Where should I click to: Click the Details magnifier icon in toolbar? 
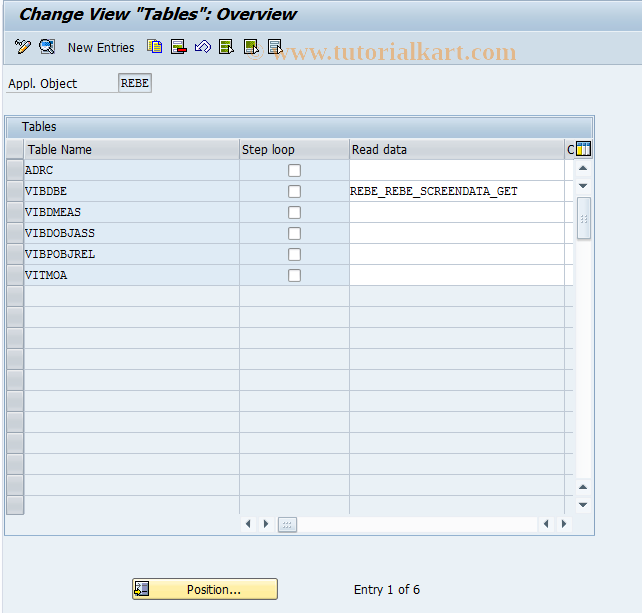coord(47,47)
